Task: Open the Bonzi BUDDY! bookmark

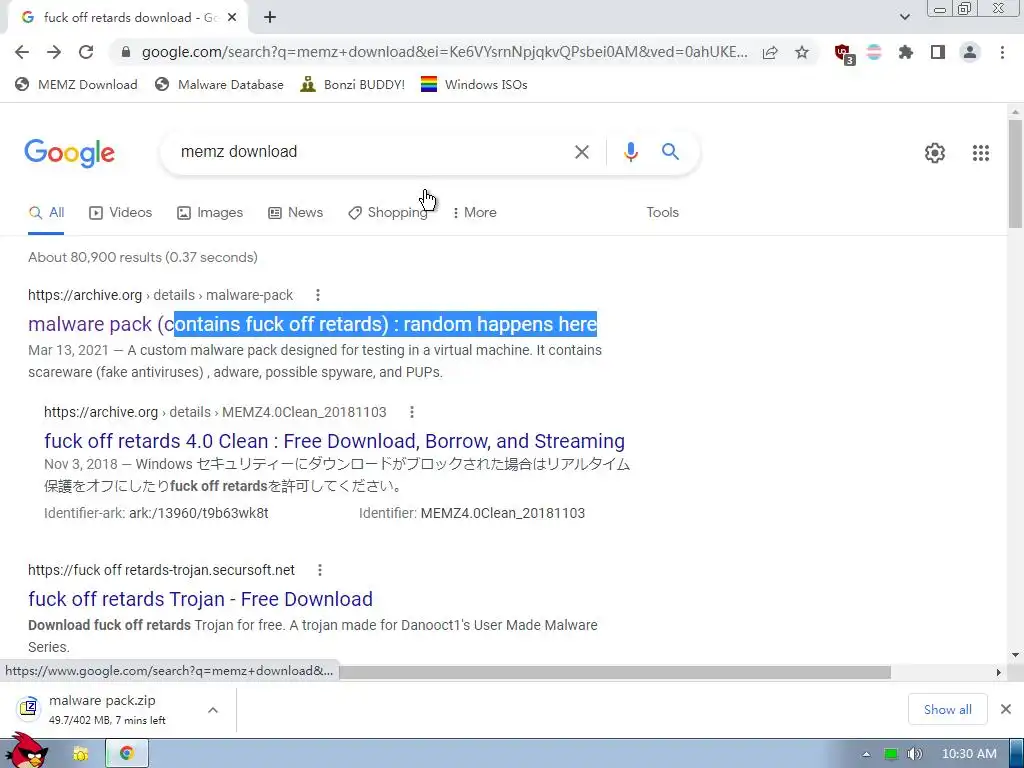Action: pos(353,84)
